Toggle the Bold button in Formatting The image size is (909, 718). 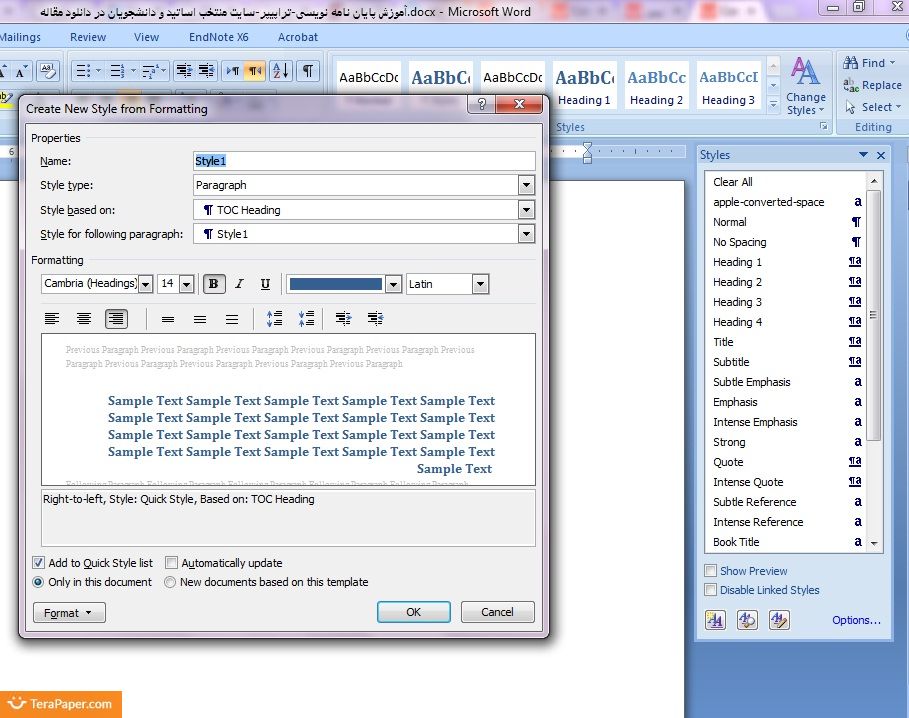point(213,284)
